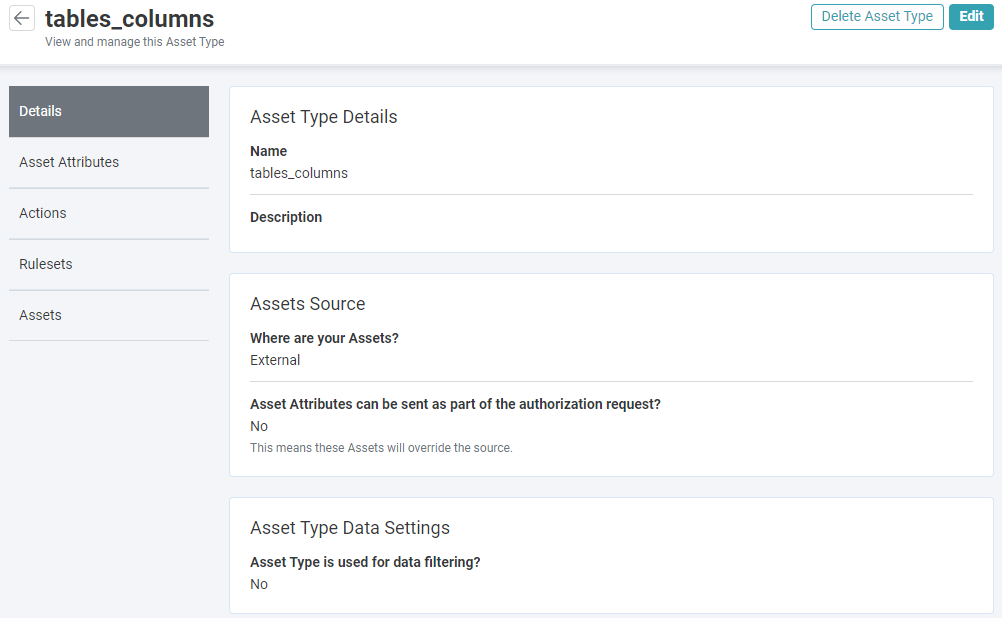Open the Rulesets section

46,263
